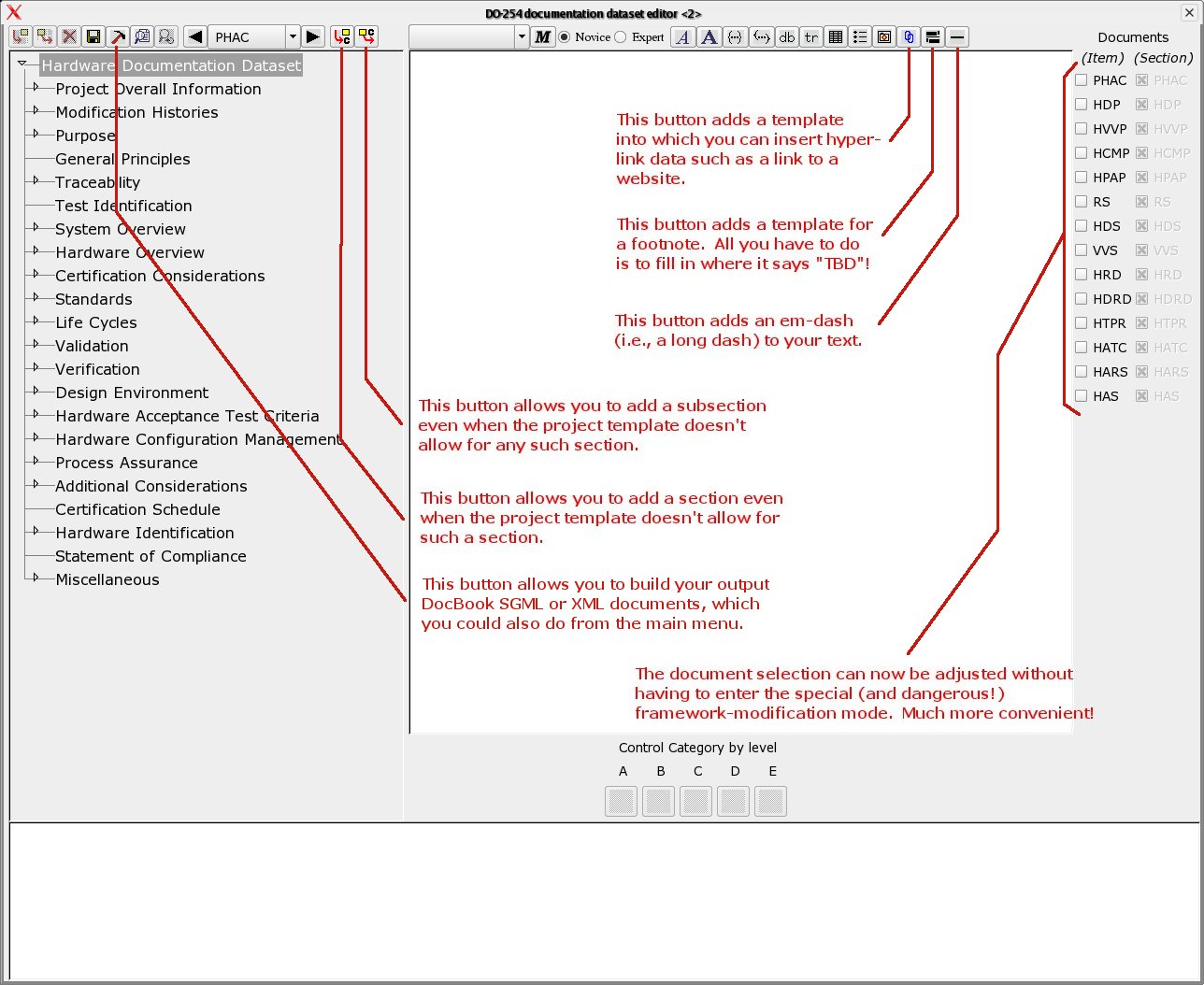Open the PHAC document dropdown

293,36
